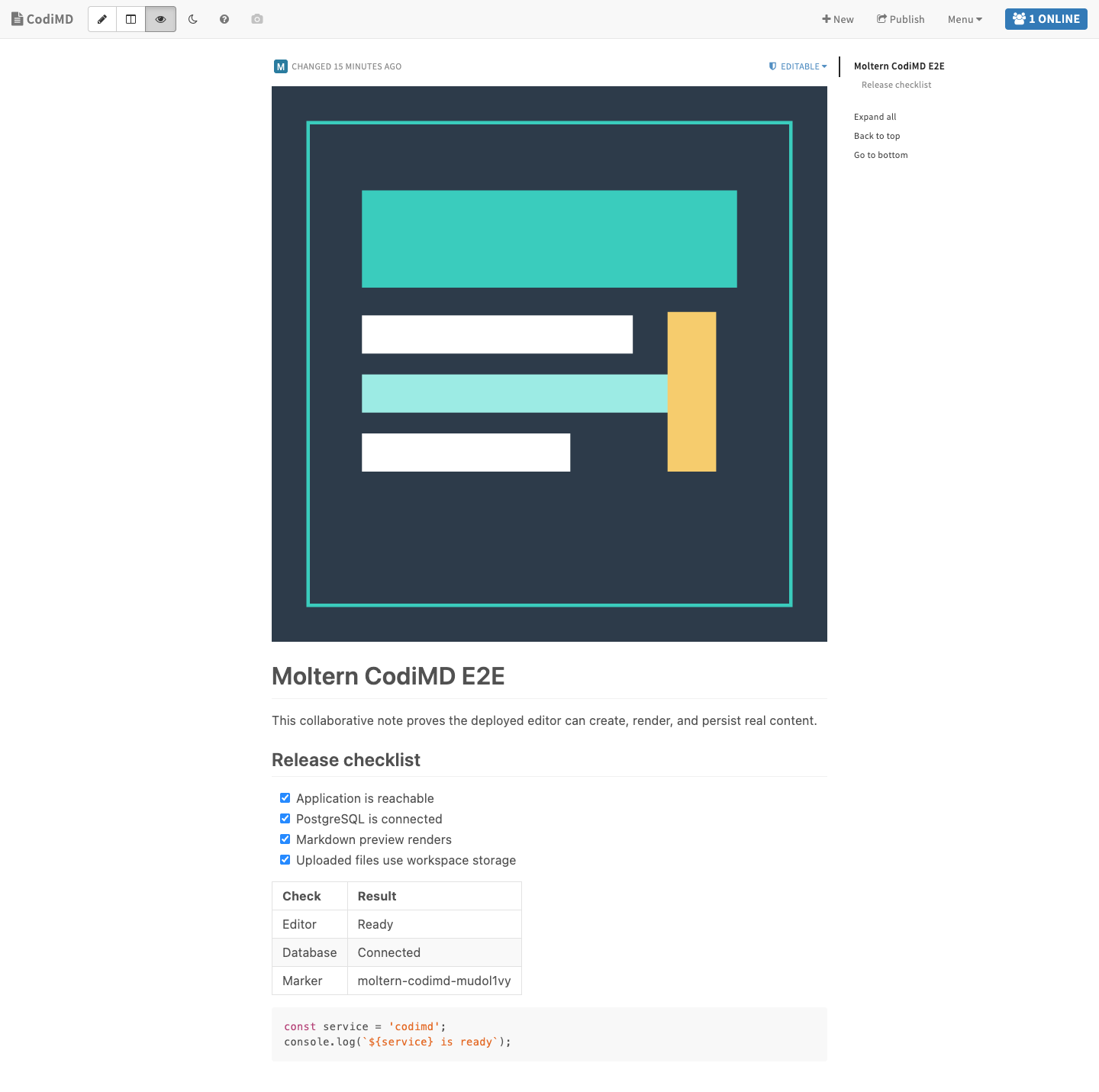Click Go to bottom link
Viewport: 1099px width, 1092px height.
click(881, 155)
